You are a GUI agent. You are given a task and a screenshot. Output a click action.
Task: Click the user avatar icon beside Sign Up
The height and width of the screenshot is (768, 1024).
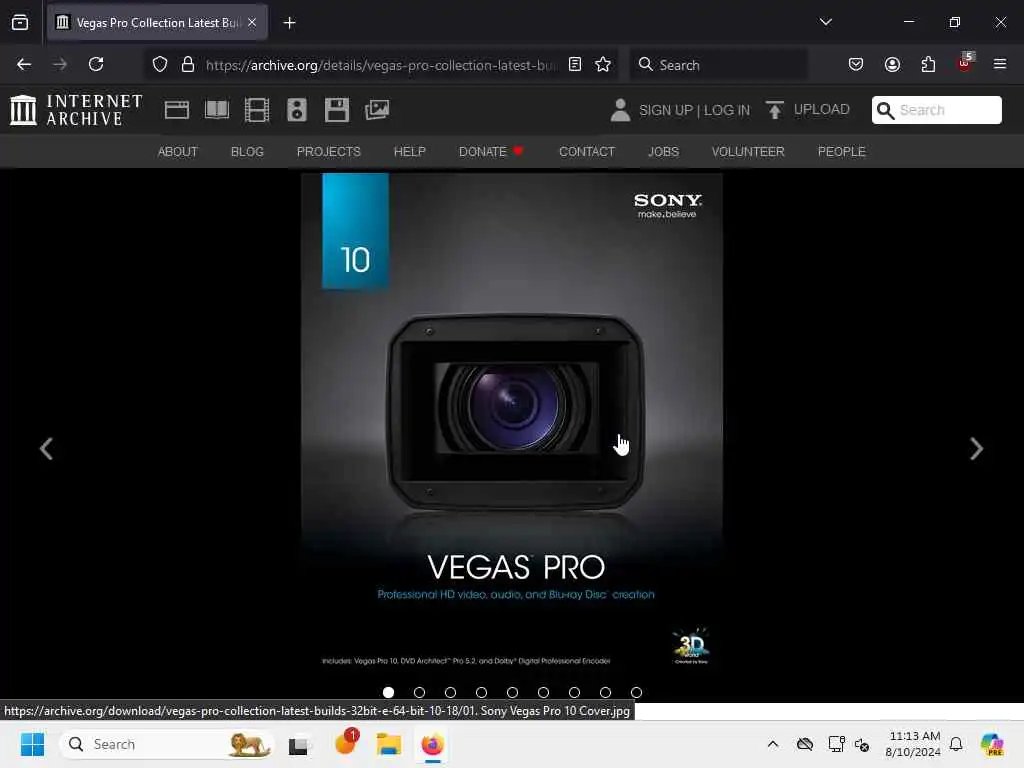click(620, 110)
